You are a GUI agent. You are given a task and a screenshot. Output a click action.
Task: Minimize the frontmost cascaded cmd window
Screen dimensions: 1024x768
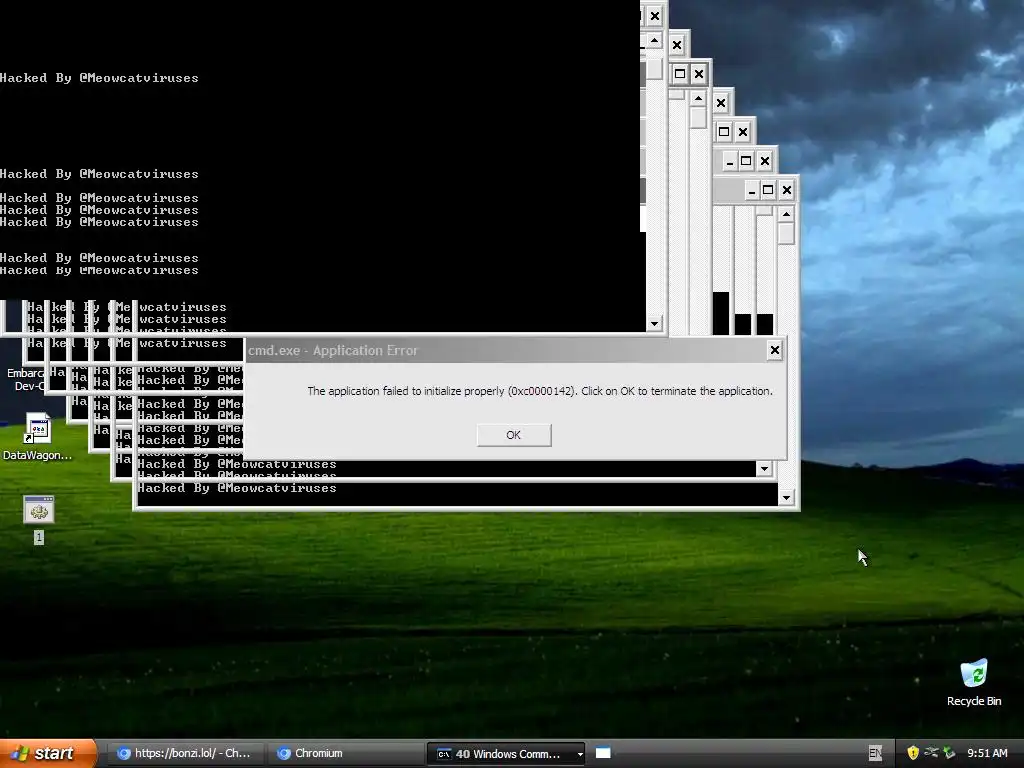click(x=752, y=190)
